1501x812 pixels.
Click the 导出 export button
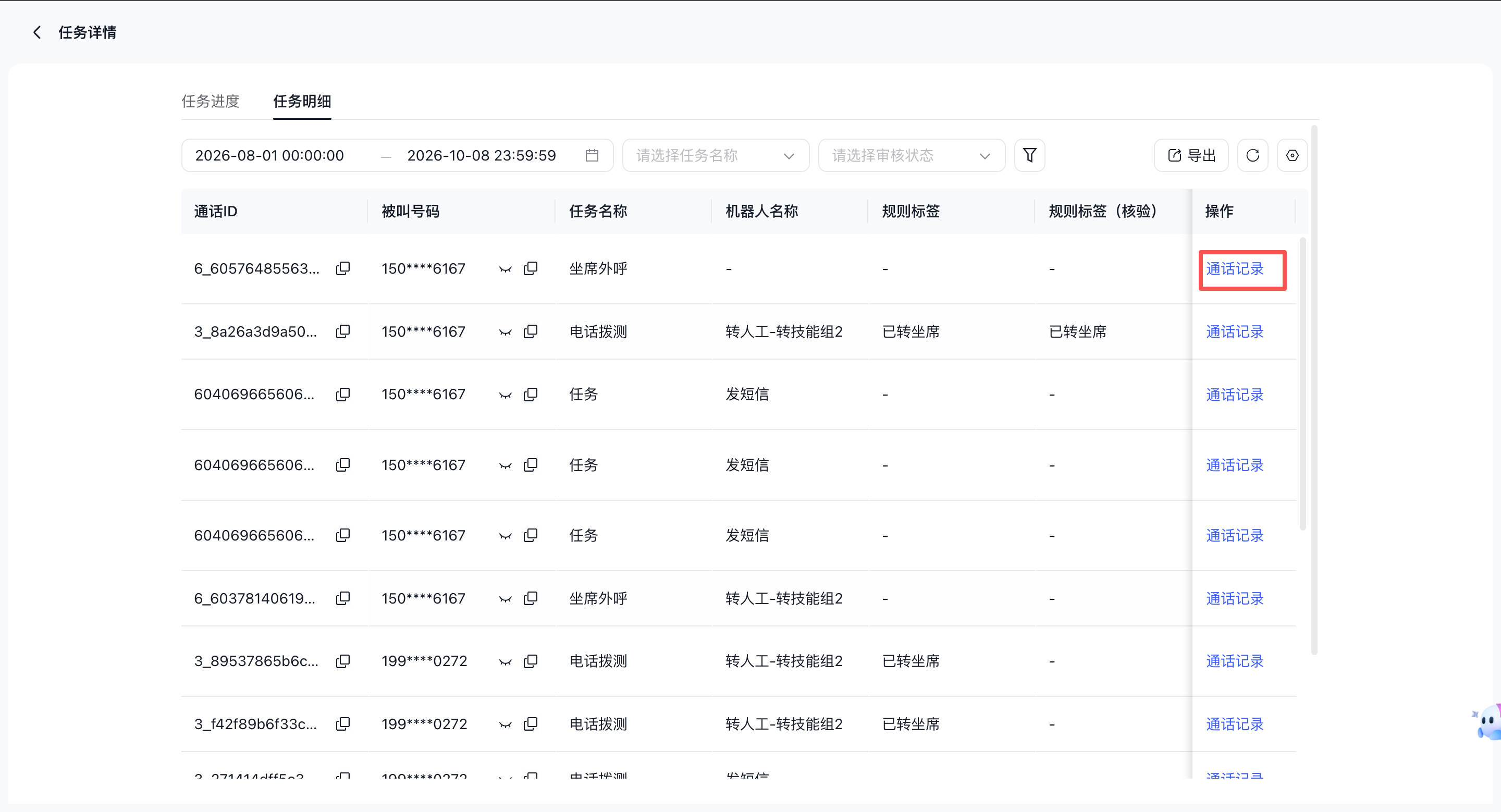(1191, 155)
